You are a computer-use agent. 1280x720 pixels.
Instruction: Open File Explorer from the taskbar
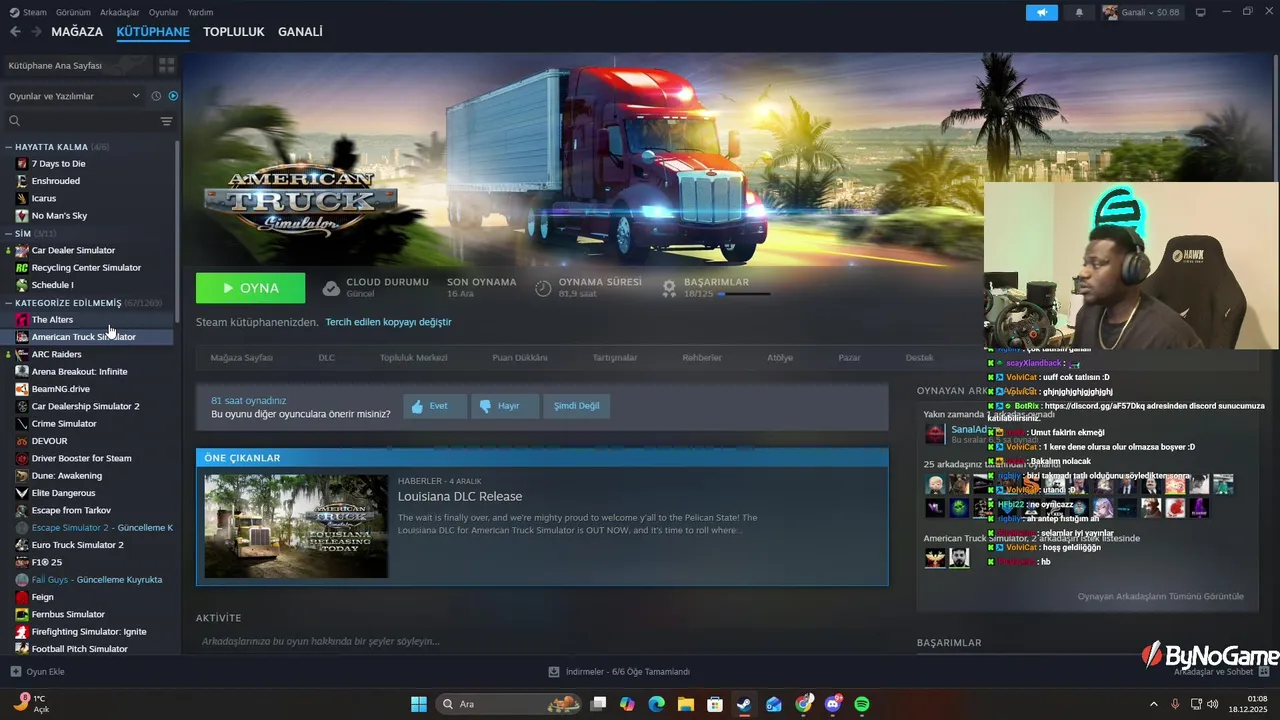686,704
